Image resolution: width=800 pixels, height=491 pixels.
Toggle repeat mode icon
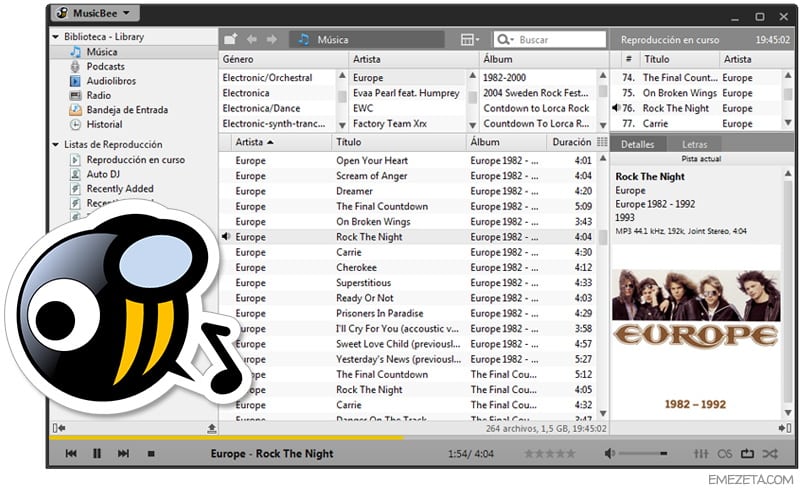747,453
